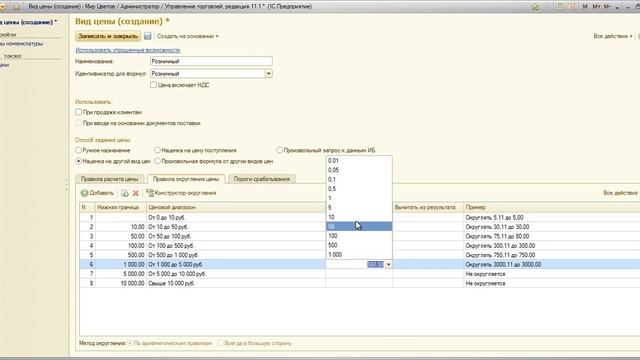Click the red X delete row icon

click(136, 193)
